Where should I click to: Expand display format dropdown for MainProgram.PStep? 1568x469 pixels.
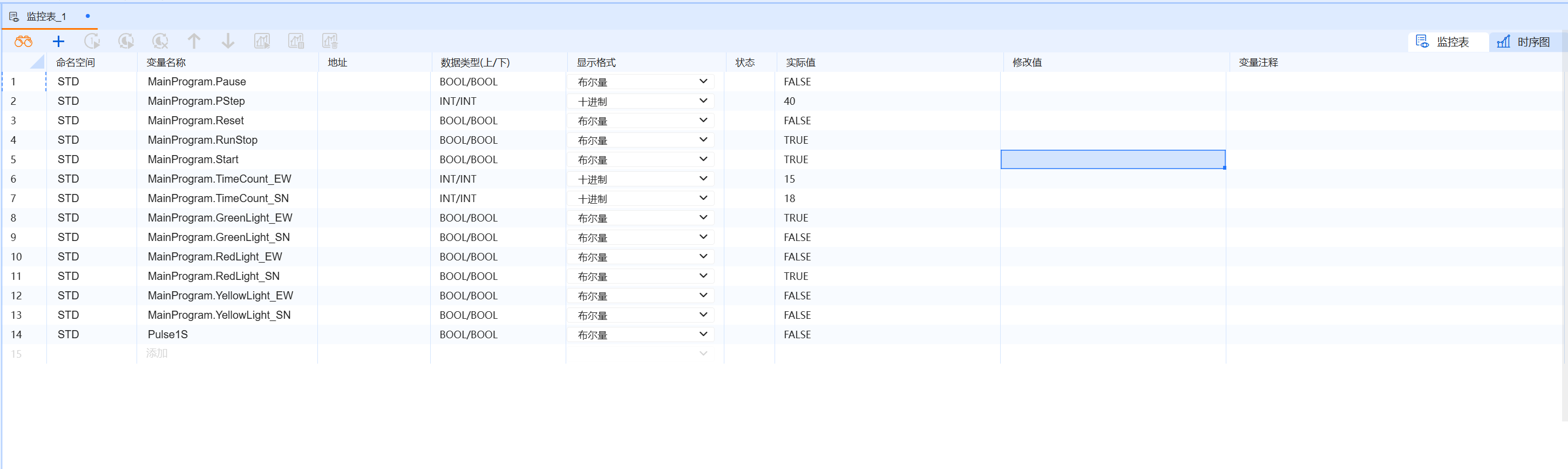(703, 101)
